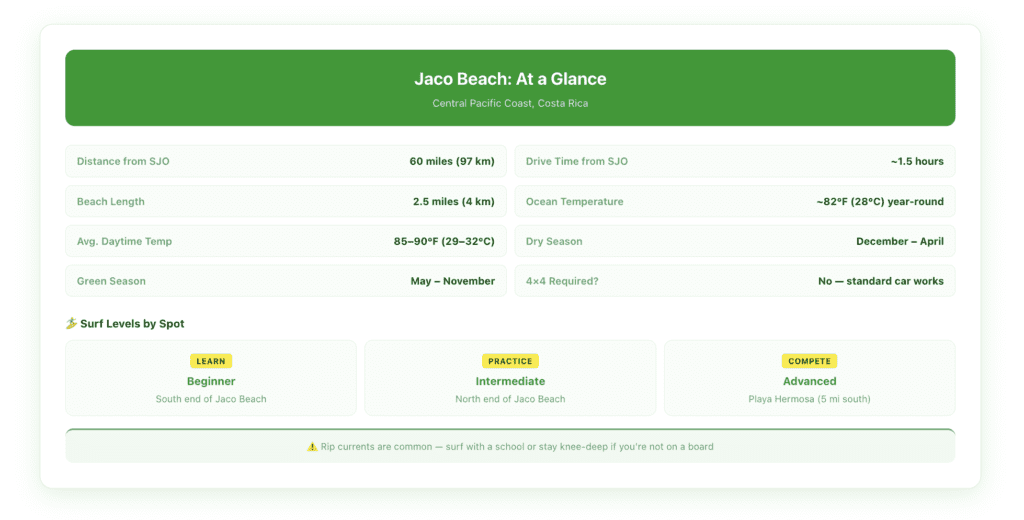Select the 'Beach Length' label
This screenshot has height=520, width=1024.
click(110, 201)
